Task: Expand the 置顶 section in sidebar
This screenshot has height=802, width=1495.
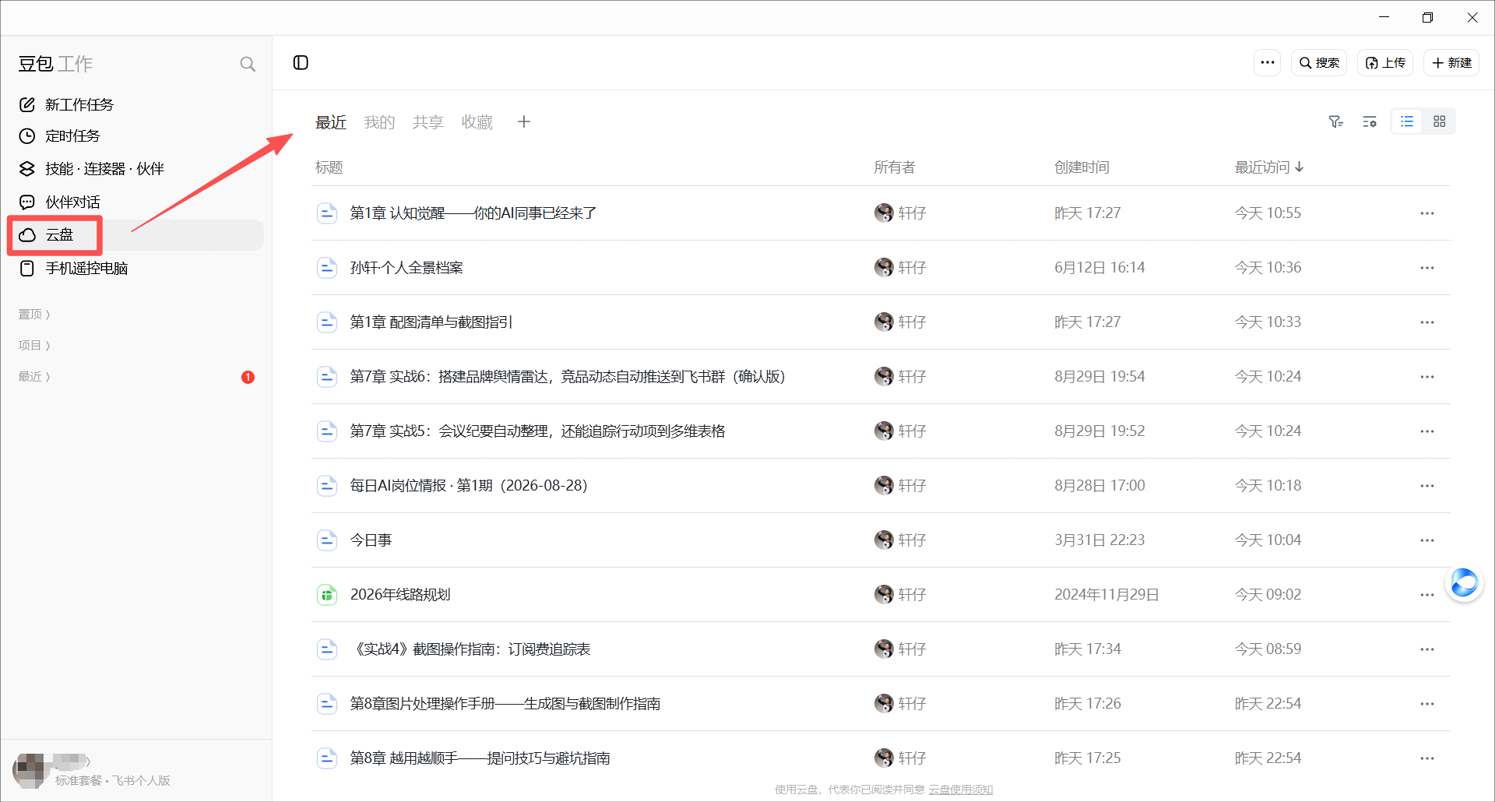Action: coord(34,314)
